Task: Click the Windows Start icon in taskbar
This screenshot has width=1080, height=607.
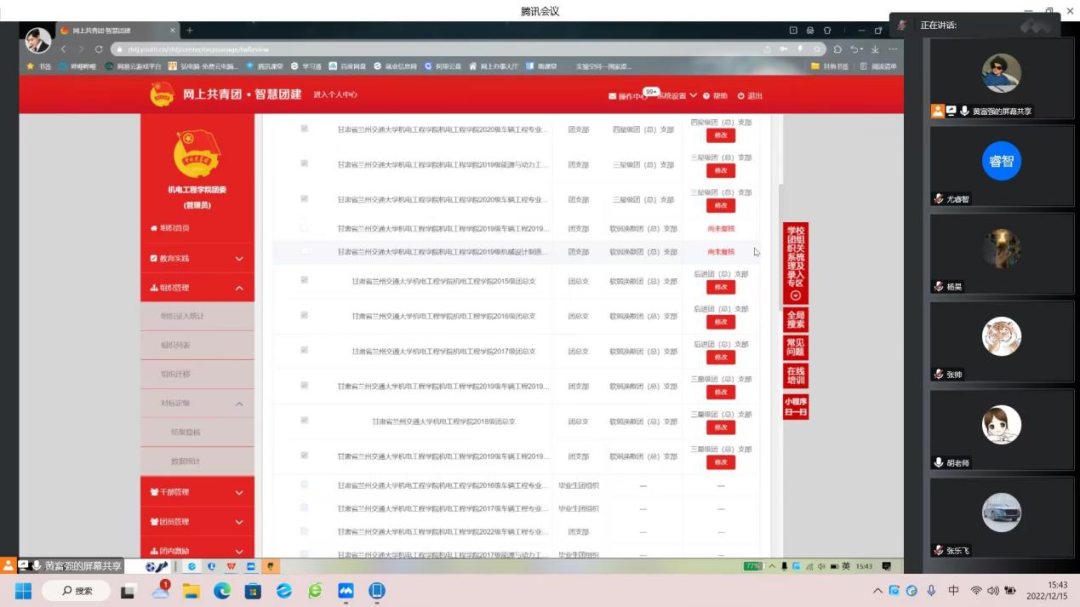Action: pos(23,590)
